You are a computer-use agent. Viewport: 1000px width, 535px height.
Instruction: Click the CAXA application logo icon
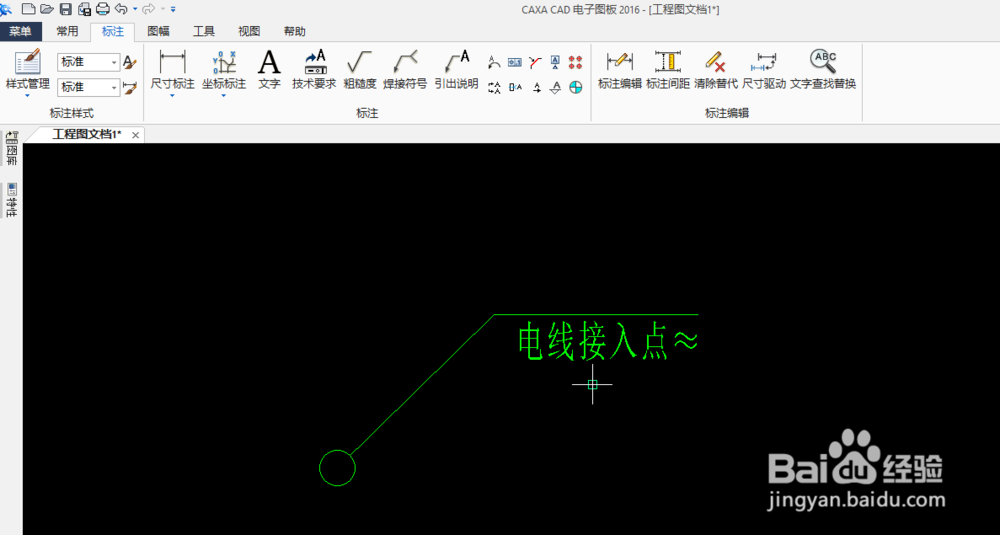click(x=6, y=9)
